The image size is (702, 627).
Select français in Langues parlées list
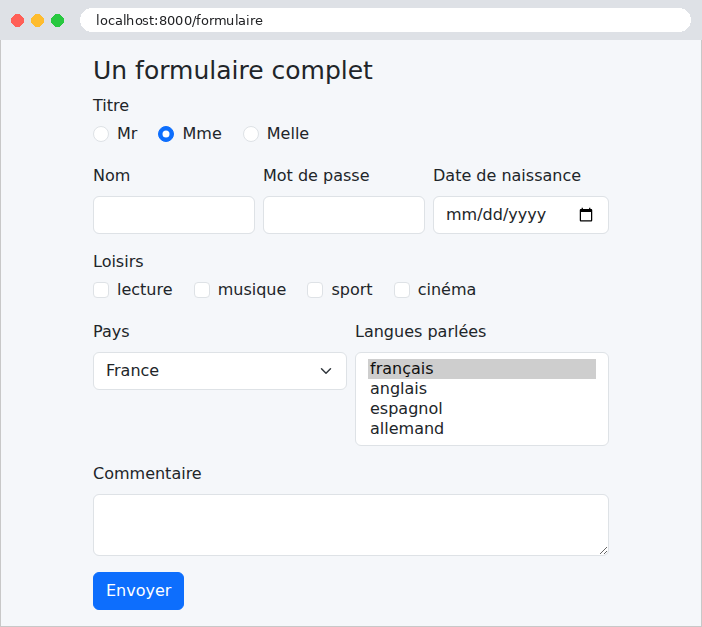[482, 369]
